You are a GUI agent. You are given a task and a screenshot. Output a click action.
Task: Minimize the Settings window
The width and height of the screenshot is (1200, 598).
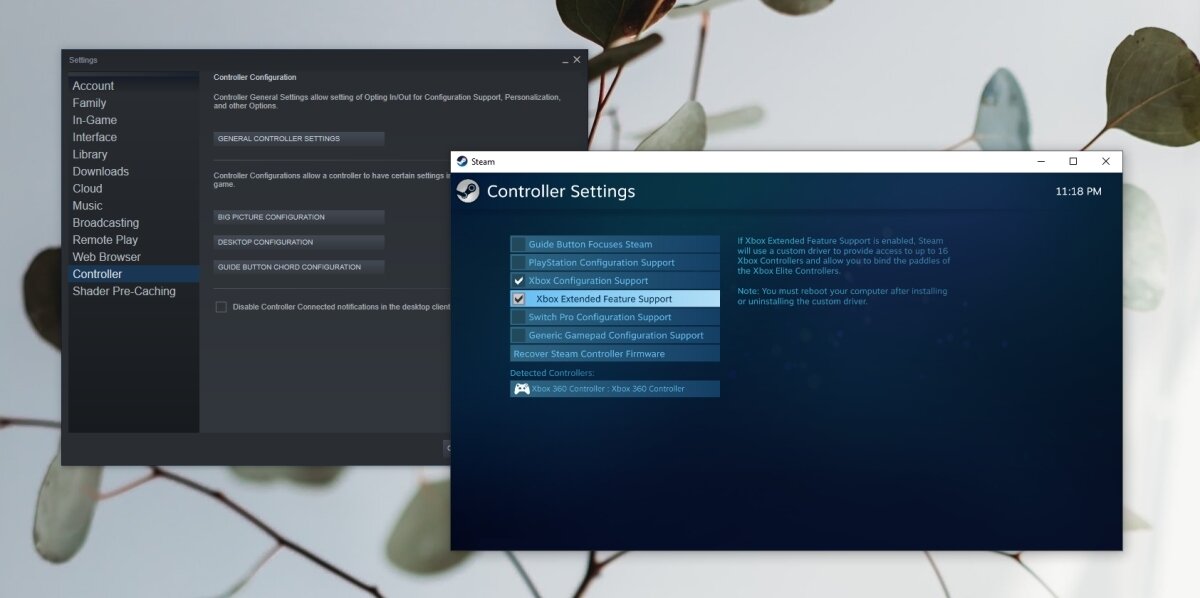(x=564, y=60)
